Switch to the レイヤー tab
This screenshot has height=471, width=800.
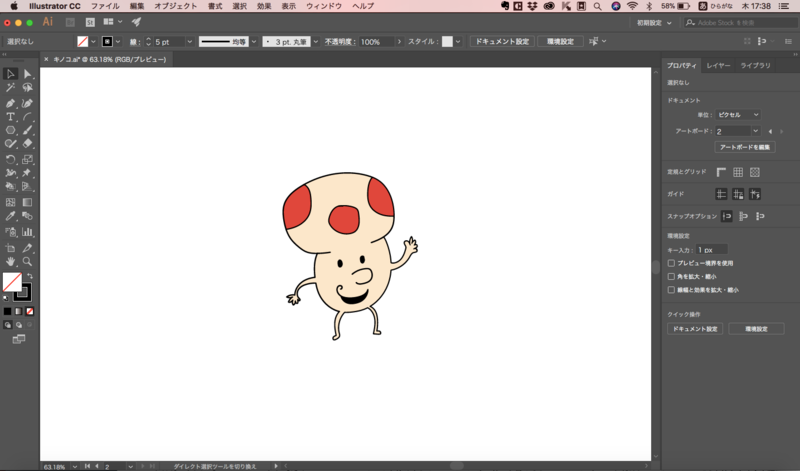coord(718,66)
